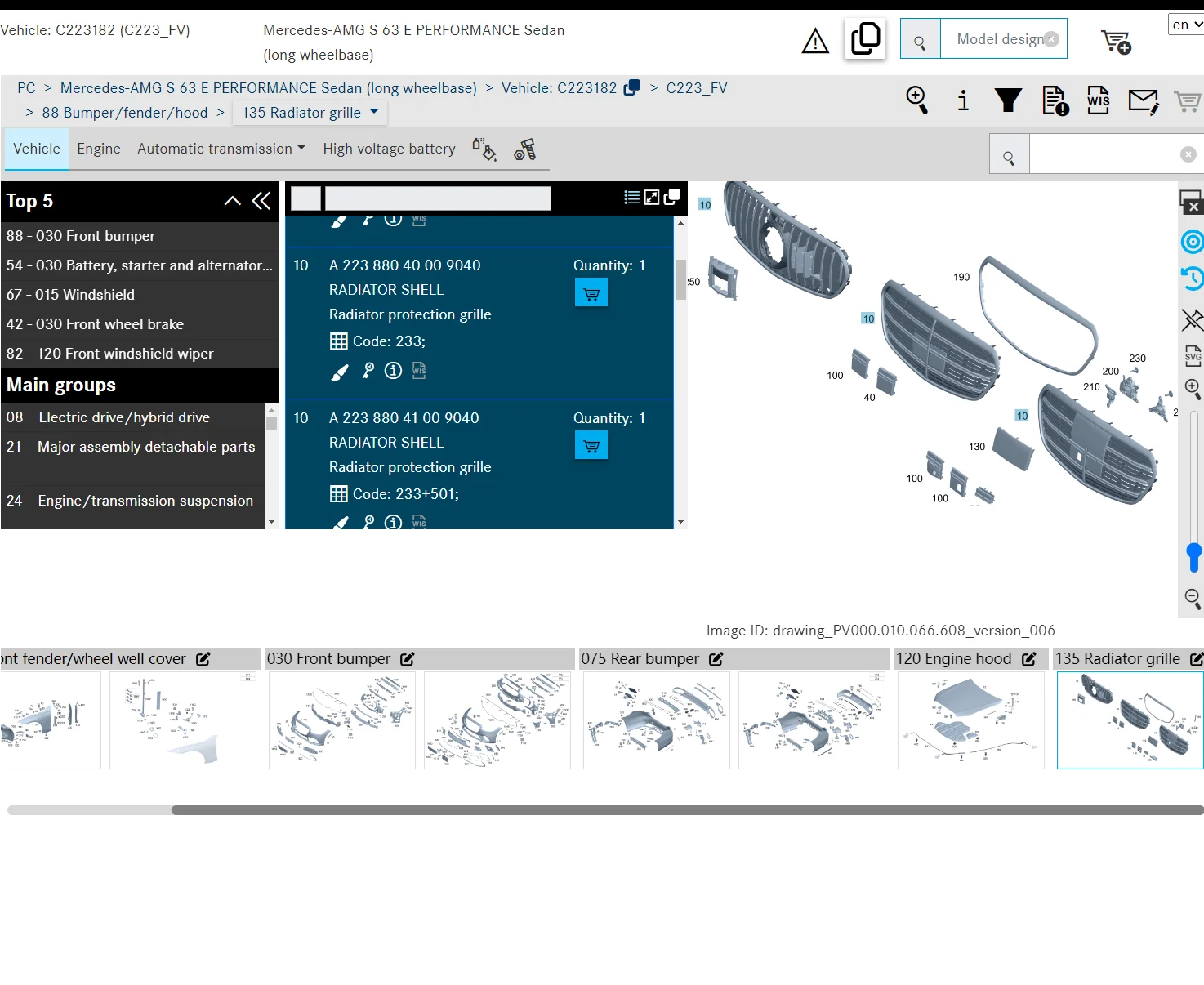Expand the Automatic transmission dropdown tab
The height and width of the screenshot is (985, 1204).
(221, 149)
